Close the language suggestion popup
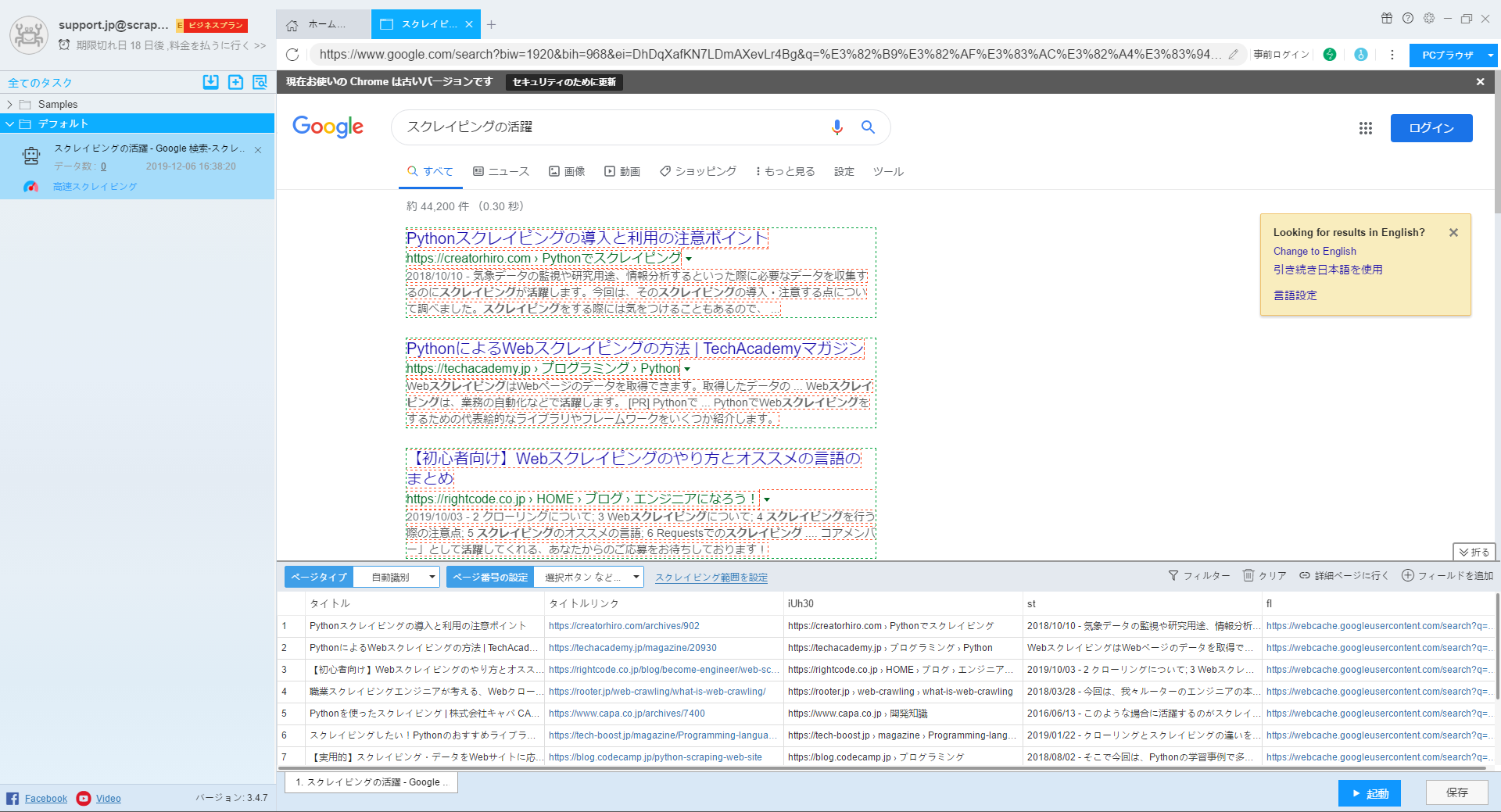1501x812 pixels. click(x=1453, y=232)
